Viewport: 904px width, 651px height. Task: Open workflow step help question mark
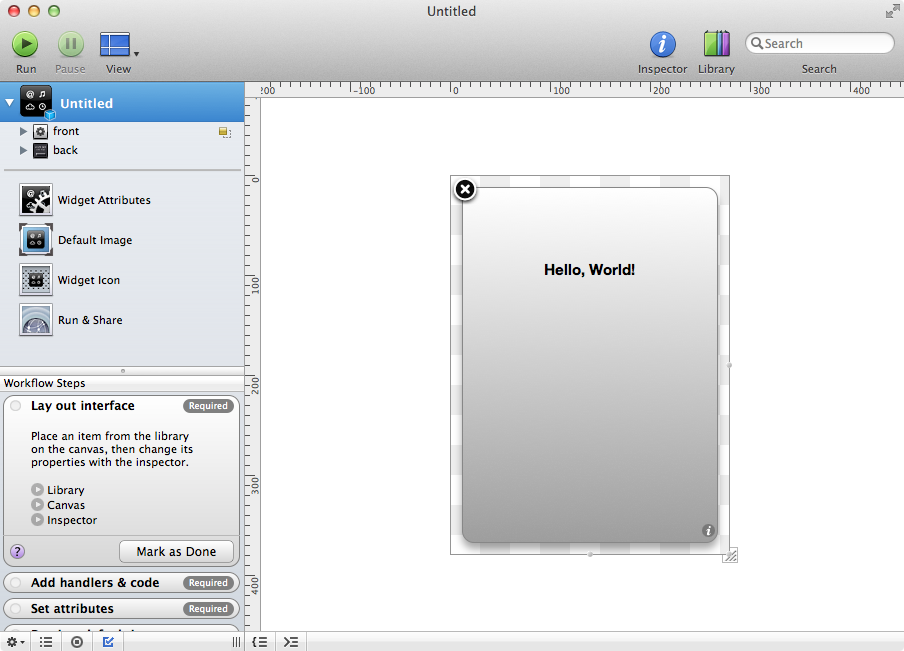[18, 551]
